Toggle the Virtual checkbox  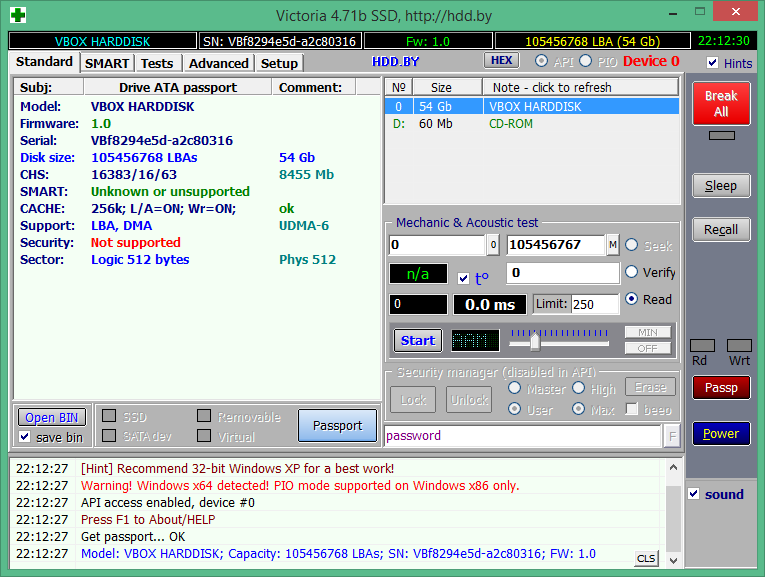pos(204,436)
